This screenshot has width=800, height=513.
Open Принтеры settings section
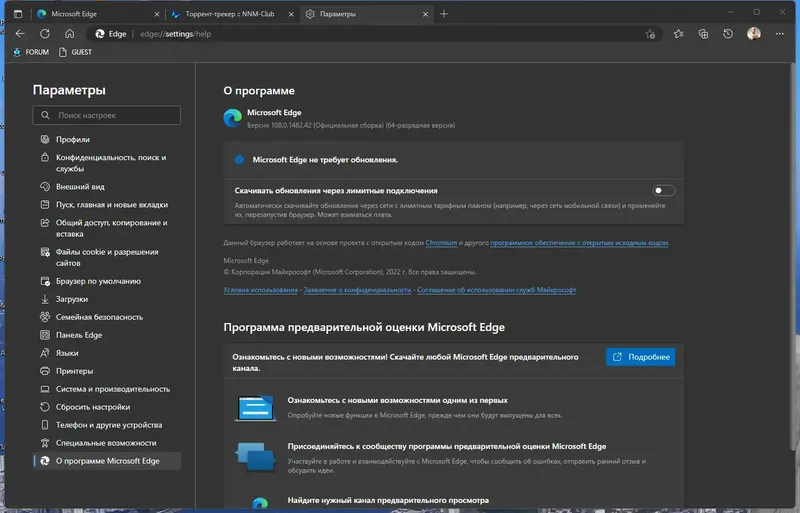107,371
